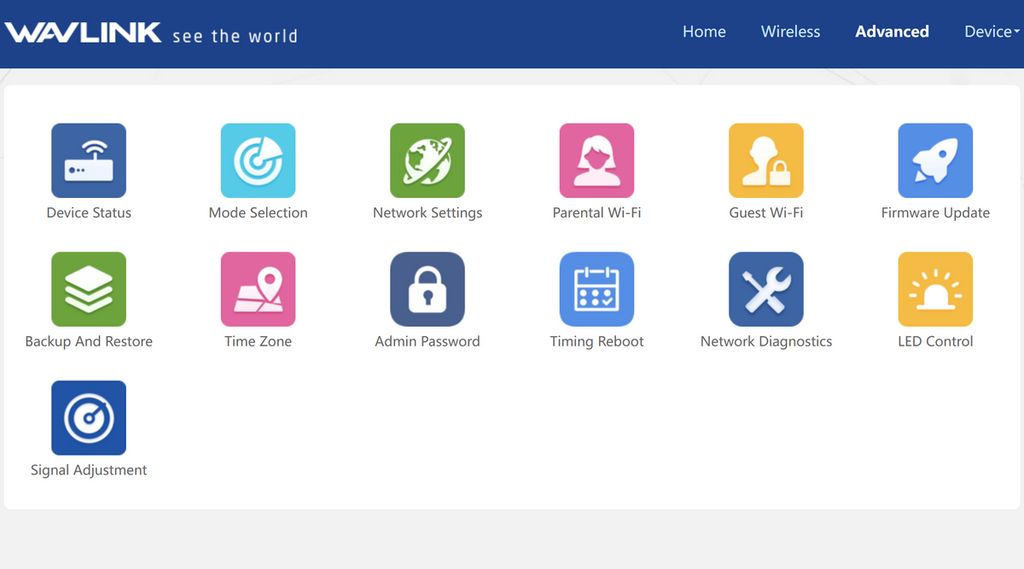Go to the Home tab
Image resolution: width=1024 pixels, height=569 pixels.
[704, 32]
